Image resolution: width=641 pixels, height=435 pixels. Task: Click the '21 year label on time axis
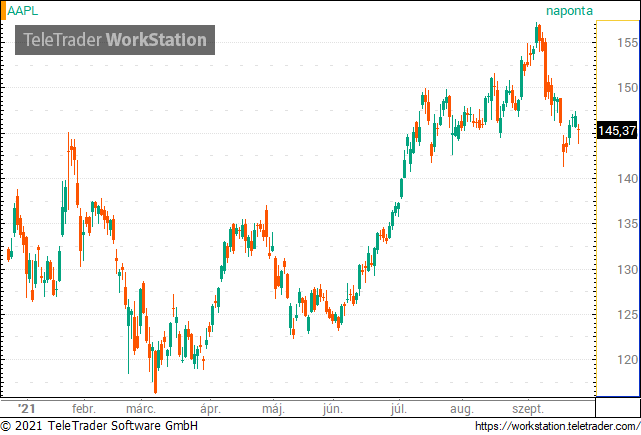(x=27, y=408)
